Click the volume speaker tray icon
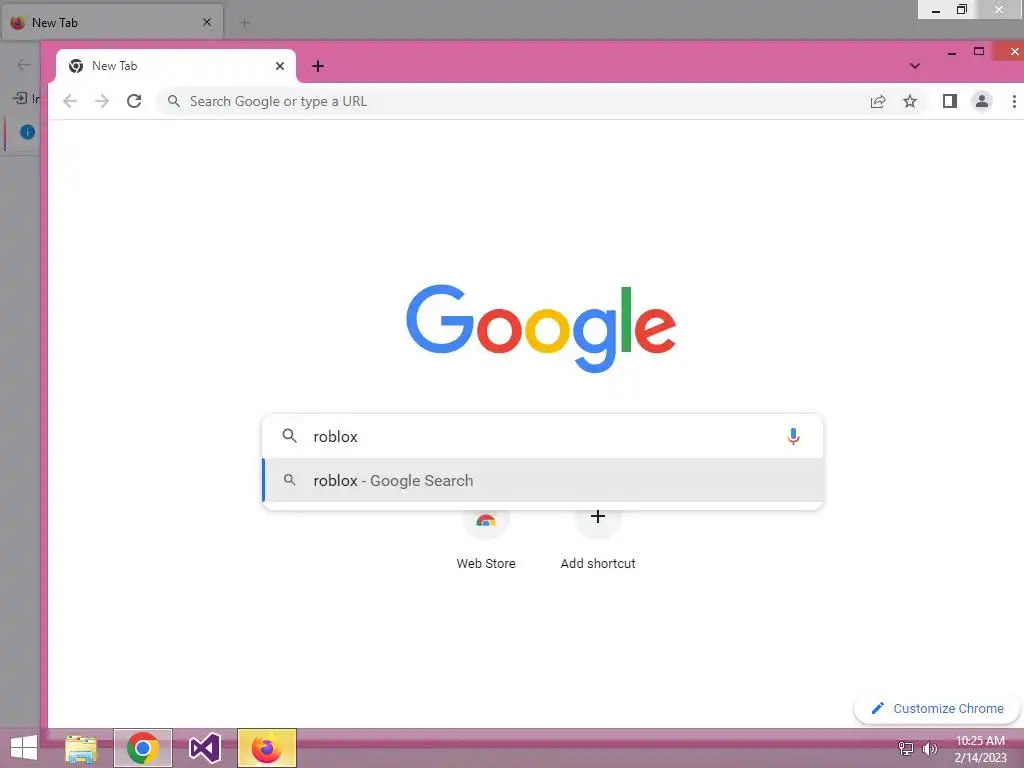Image resolution: width=1024 pixels, height=768 pixels. click(x=929, y=748)
